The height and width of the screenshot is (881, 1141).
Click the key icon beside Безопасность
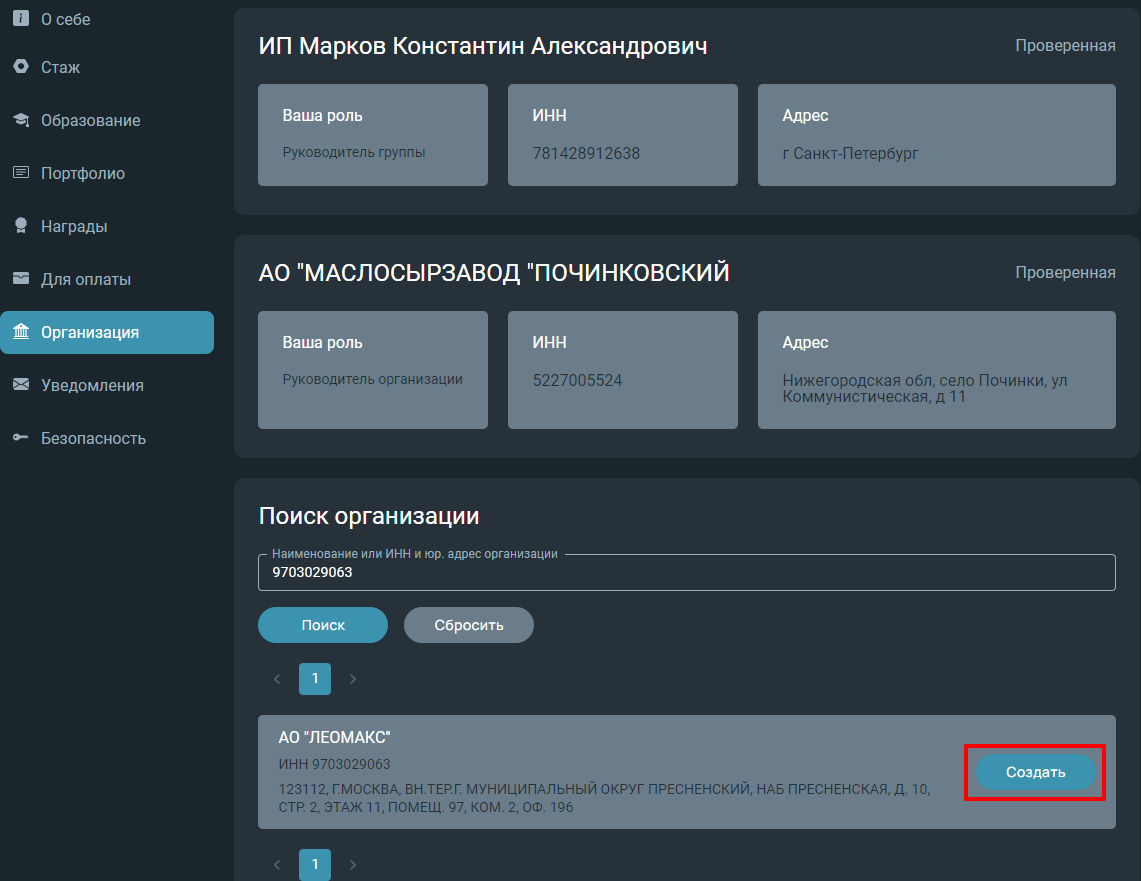[x=21, y=437]
